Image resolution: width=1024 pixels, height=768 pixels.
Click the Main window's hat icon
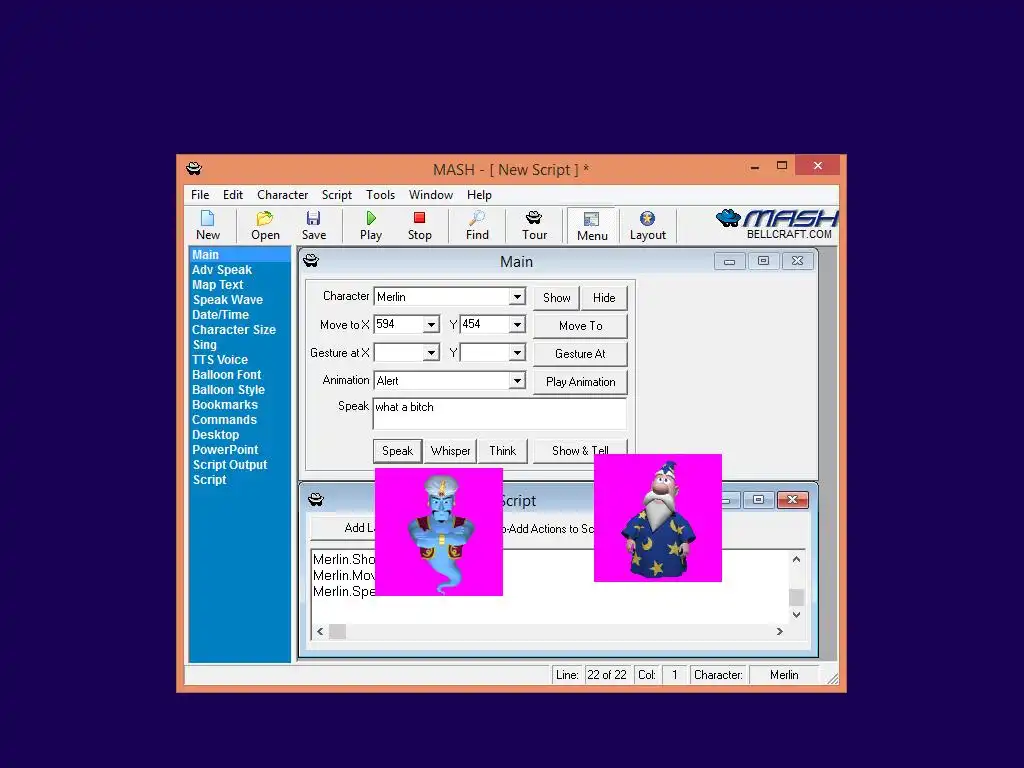311,261
